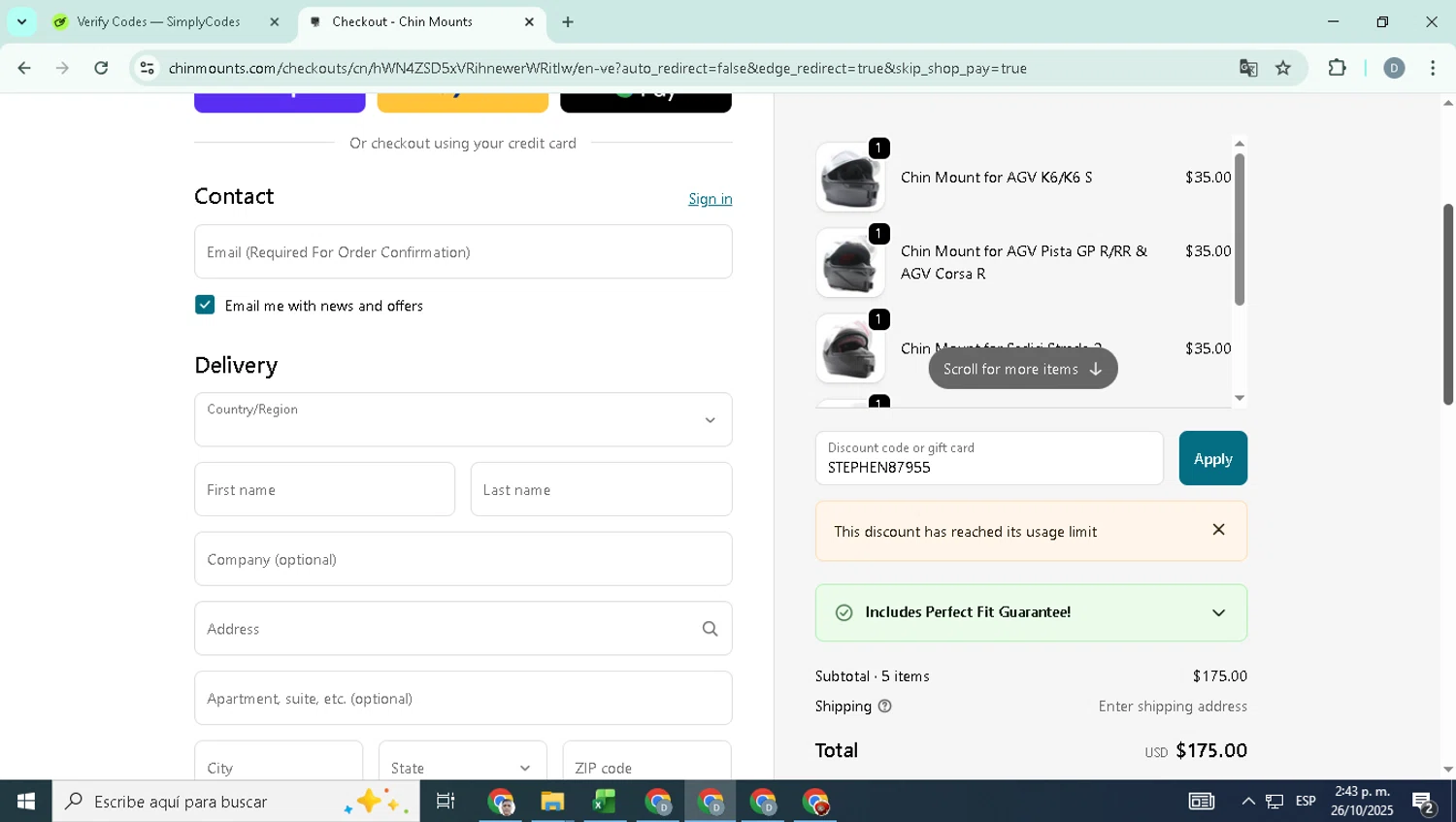
Task: Click the $175.00 total amount
Action: [x=1211, y=750]
